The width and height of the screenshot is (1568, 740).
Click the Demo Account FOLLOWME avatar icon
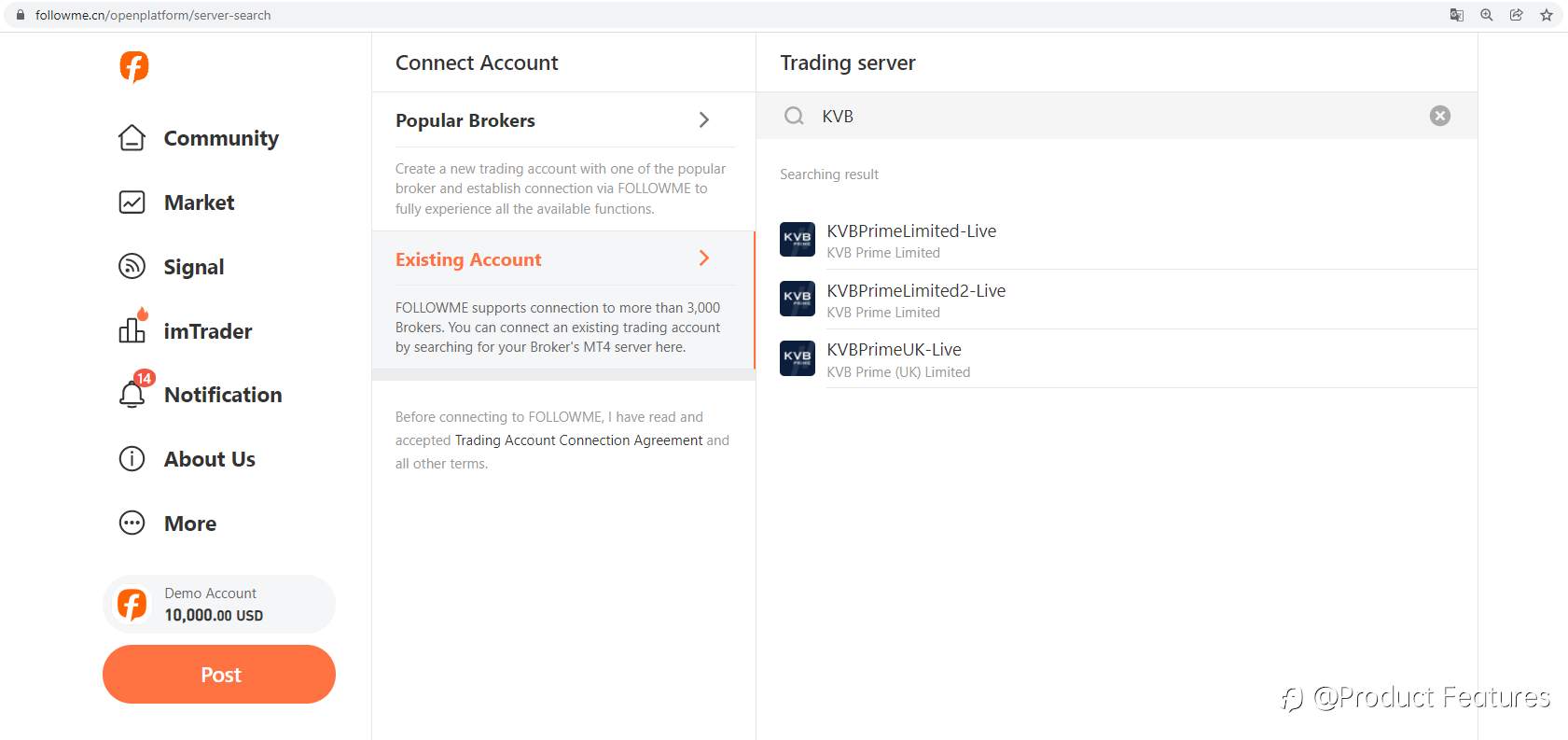pos(132,605)
